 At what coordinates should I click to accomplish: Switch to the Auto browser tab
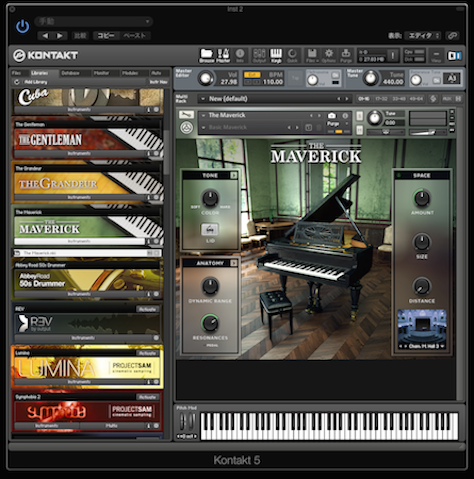[x=156, y=73]
